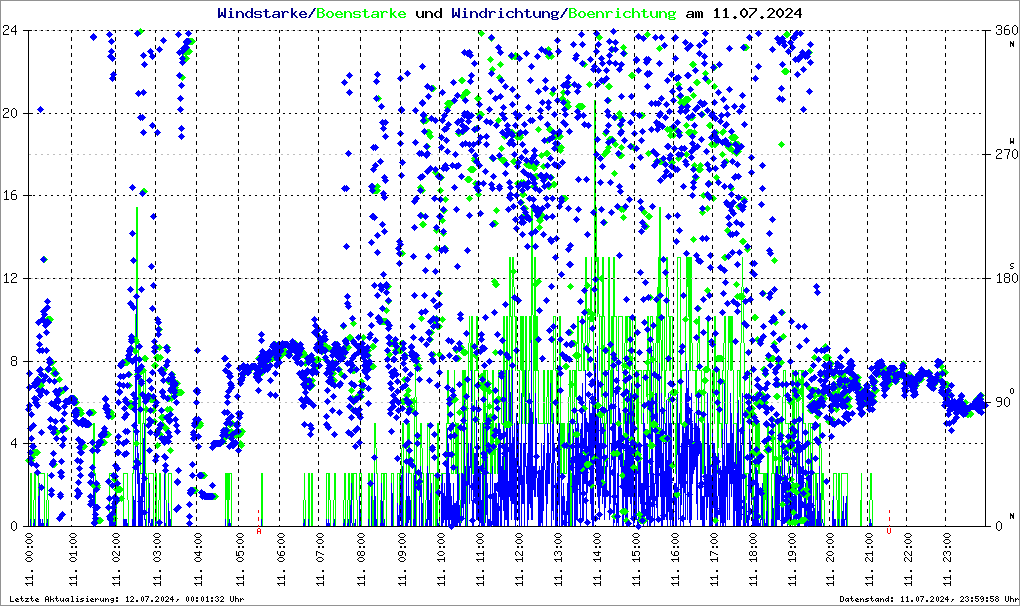Click the '11. 19:00' time axis label

click(792, 559)
